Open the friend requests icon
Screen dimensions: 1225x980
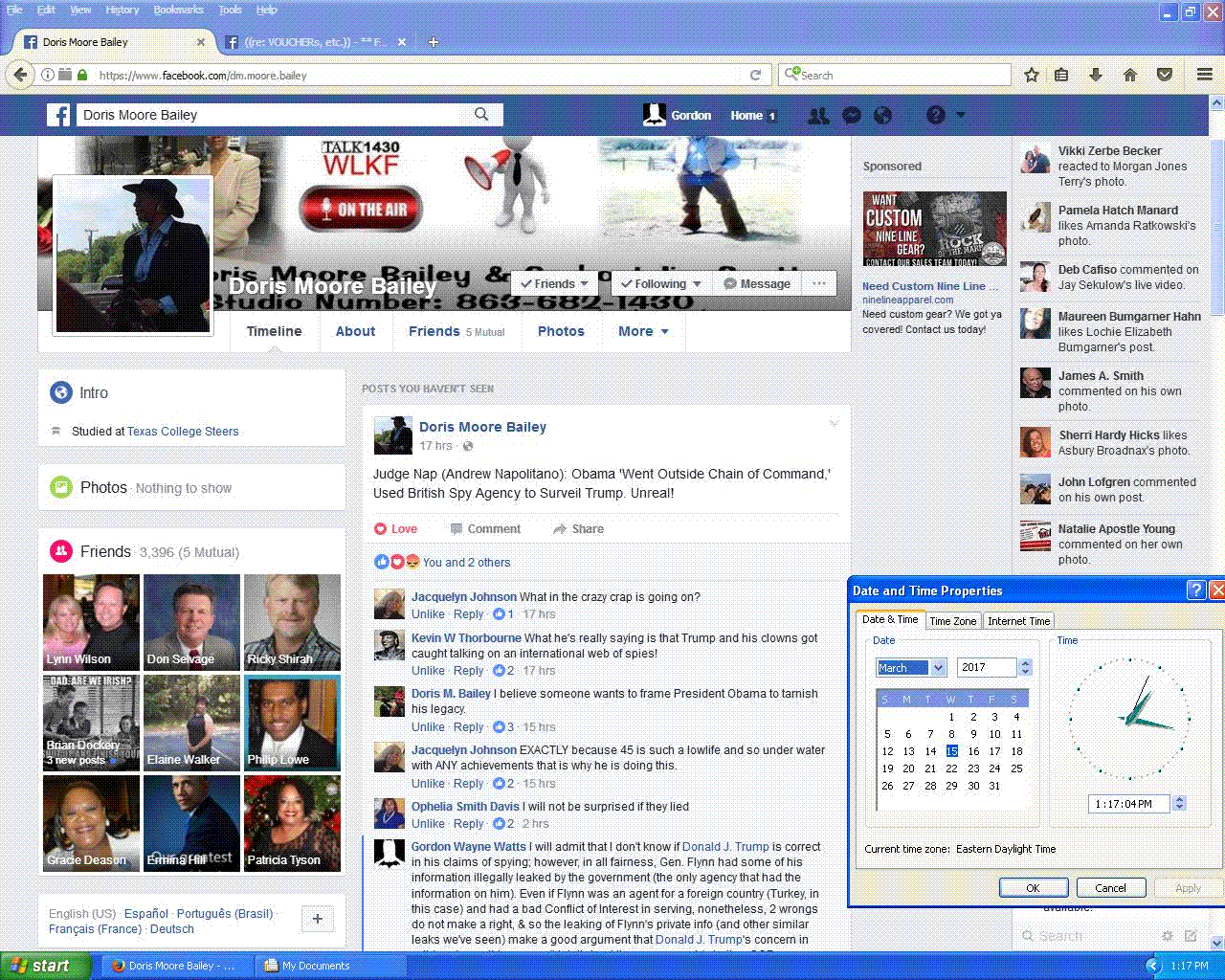[818, 116]
